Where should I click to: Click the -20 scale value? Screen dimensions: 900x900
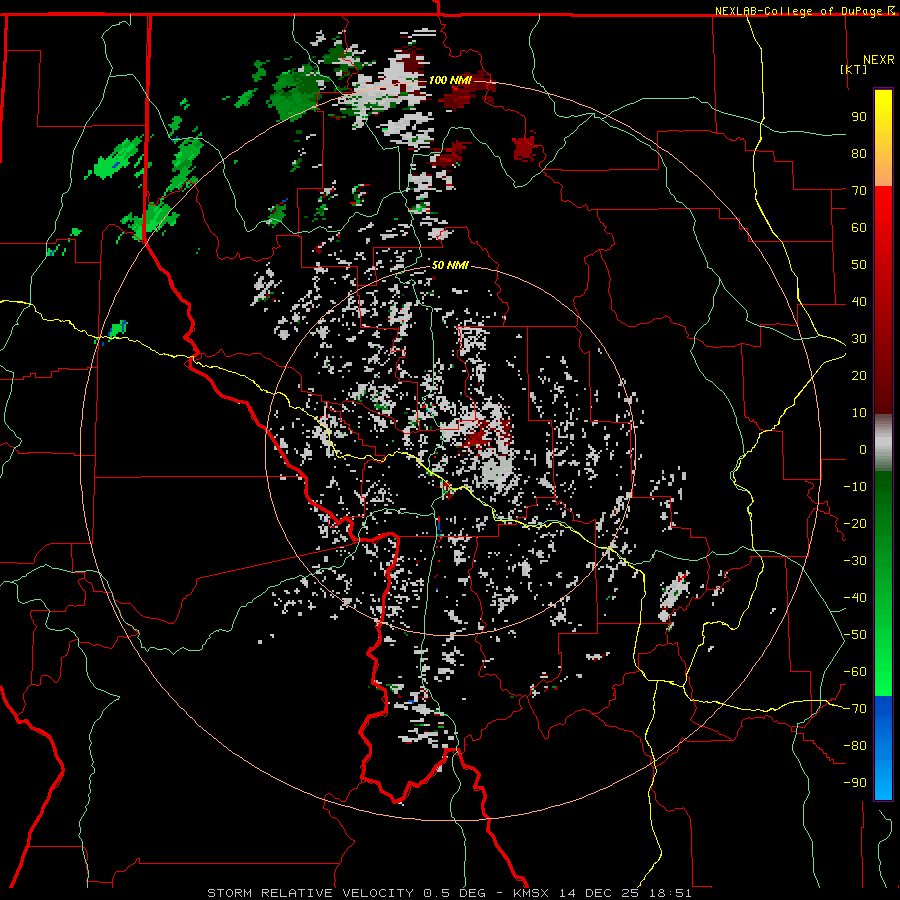pos(855,524)
